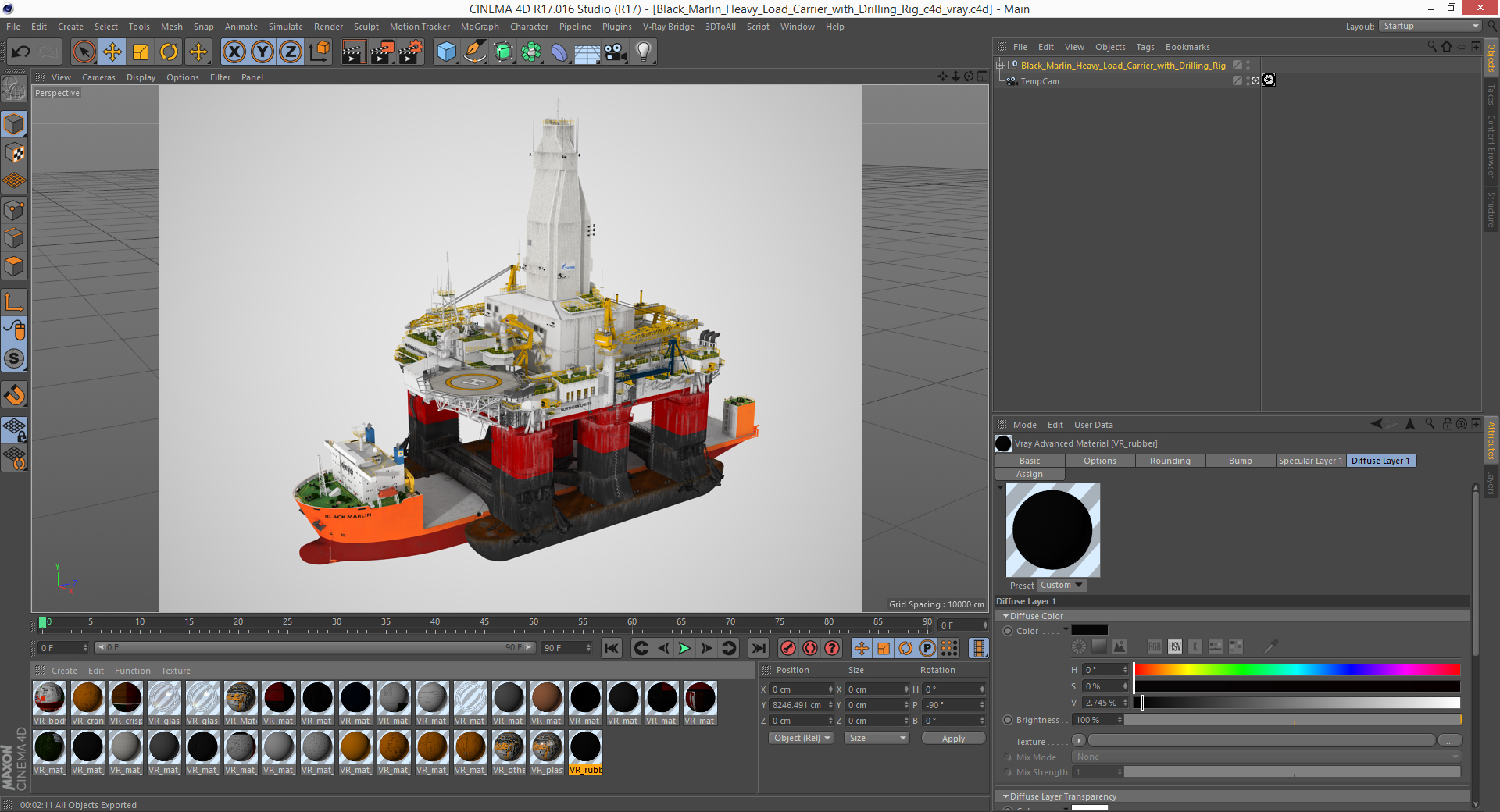Open the Color Wheel mode icon
Viewport: 1500px width, 812px height.
1079,646
